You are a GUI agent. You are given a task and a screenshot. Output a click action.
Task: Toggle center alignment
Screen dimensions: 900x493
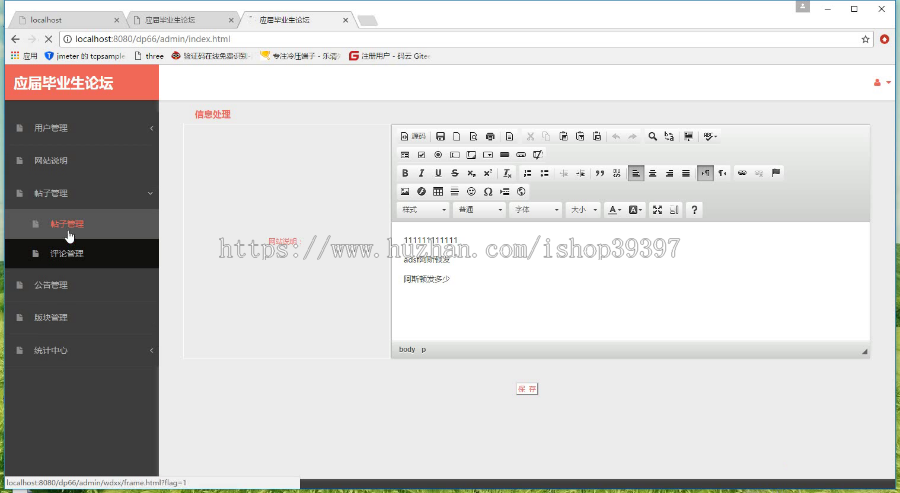tap(653, 173)
